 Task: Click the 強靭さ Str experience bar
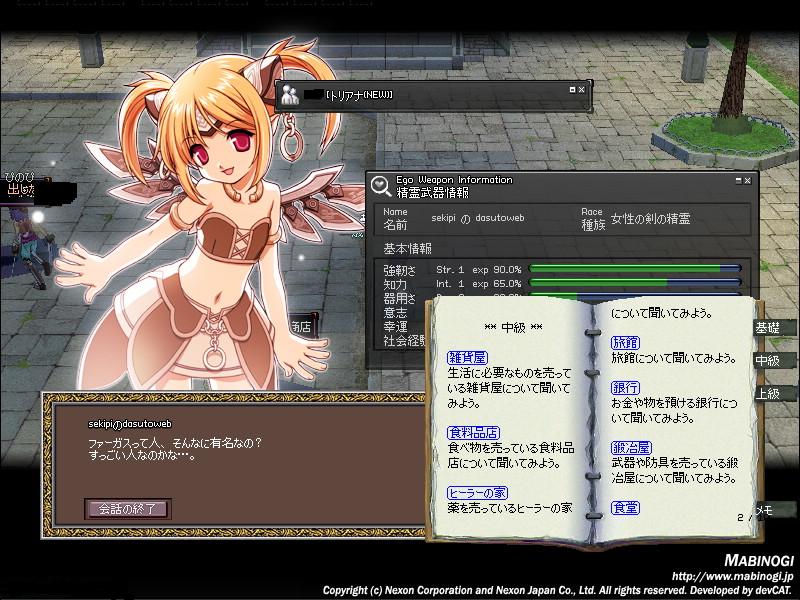pyautogui.click(x=636, y=268)
